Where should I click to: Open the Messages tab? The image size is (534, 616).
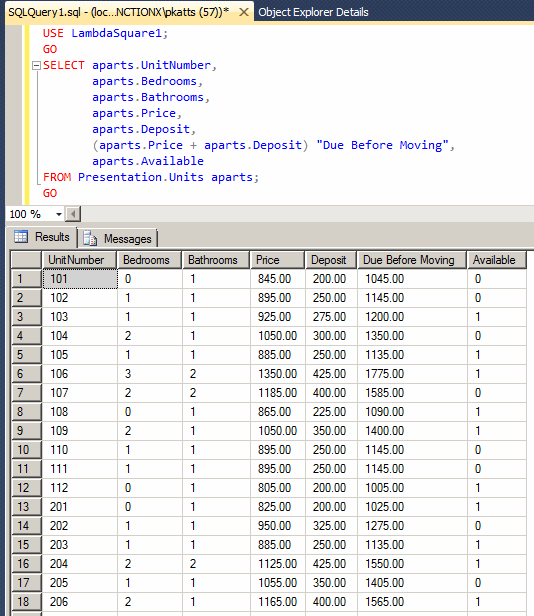tap(117, 238)
